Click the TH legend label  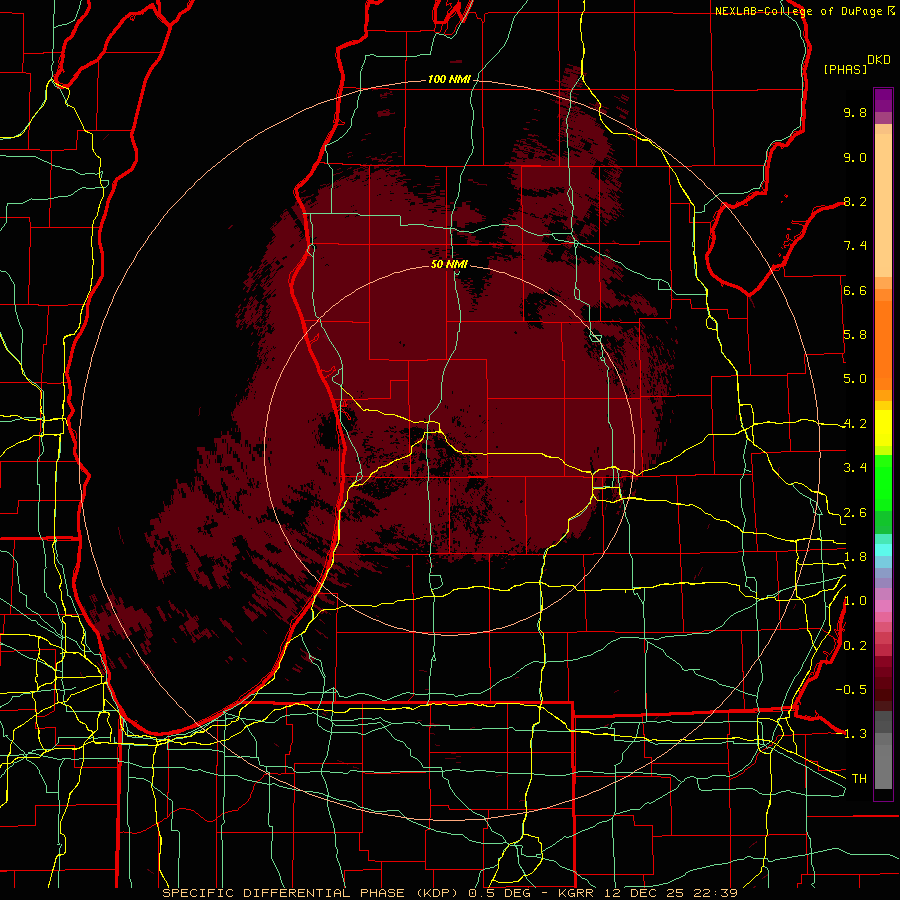(x=859, y=779)
